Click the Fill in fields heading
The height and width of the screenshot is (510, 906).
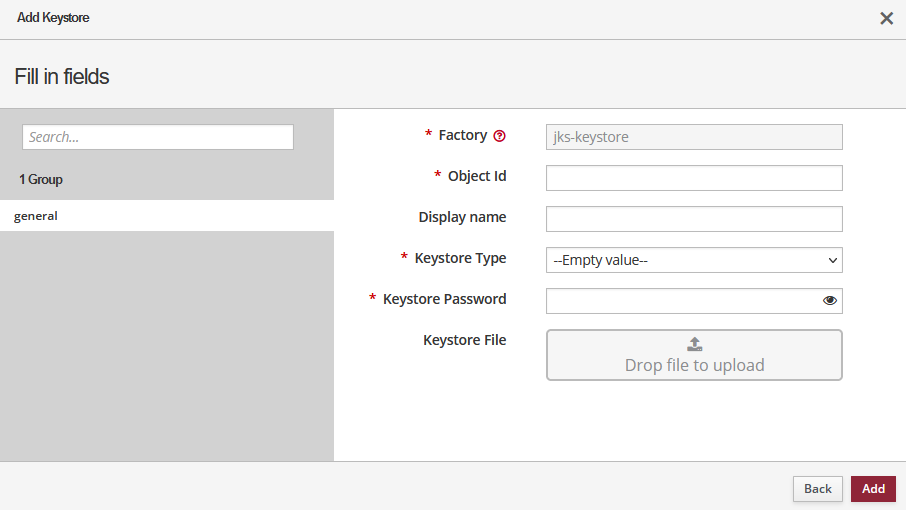(x=62, y=76)
